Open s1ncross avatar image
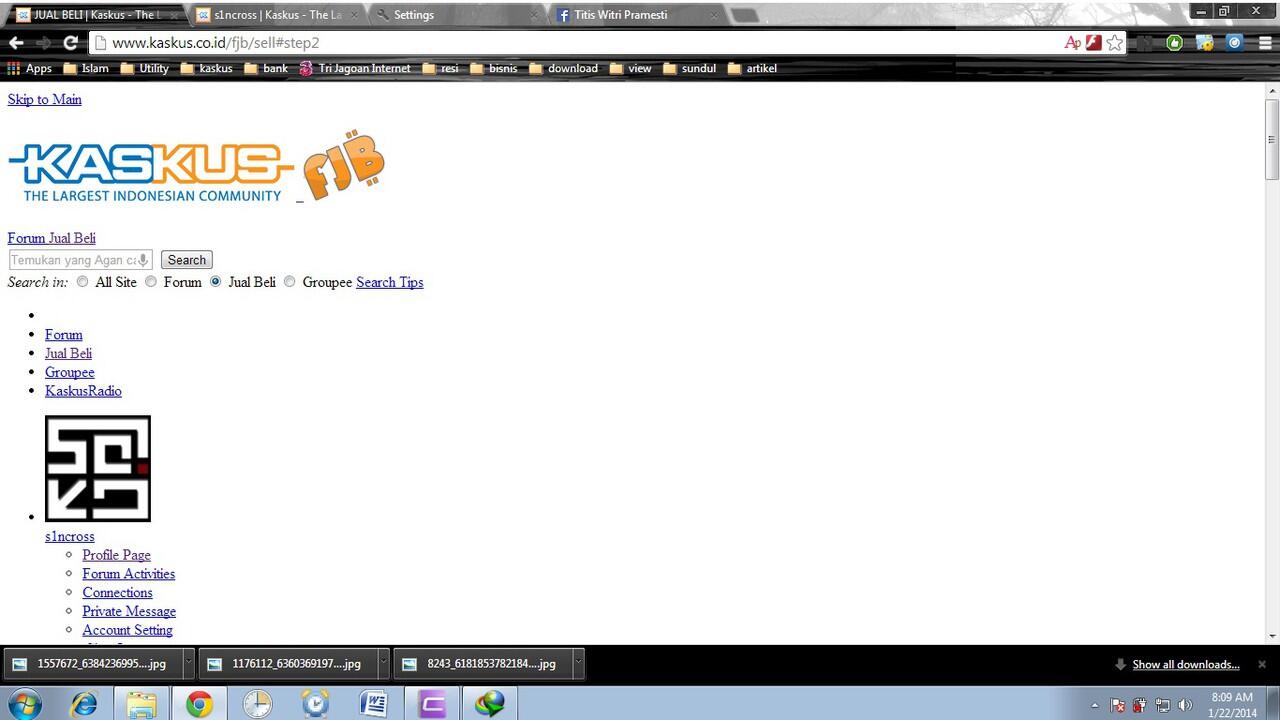 (x=98, y=469)
